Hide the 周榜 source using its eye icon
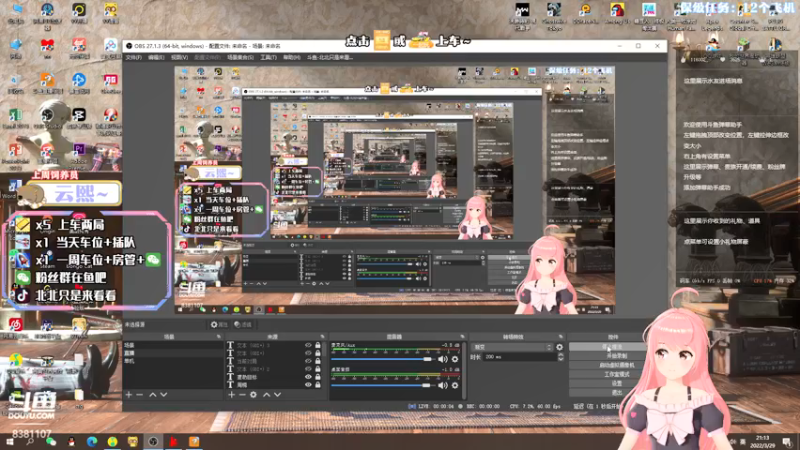The height and width of the screenshot is (450, 800). pos(308,385)
